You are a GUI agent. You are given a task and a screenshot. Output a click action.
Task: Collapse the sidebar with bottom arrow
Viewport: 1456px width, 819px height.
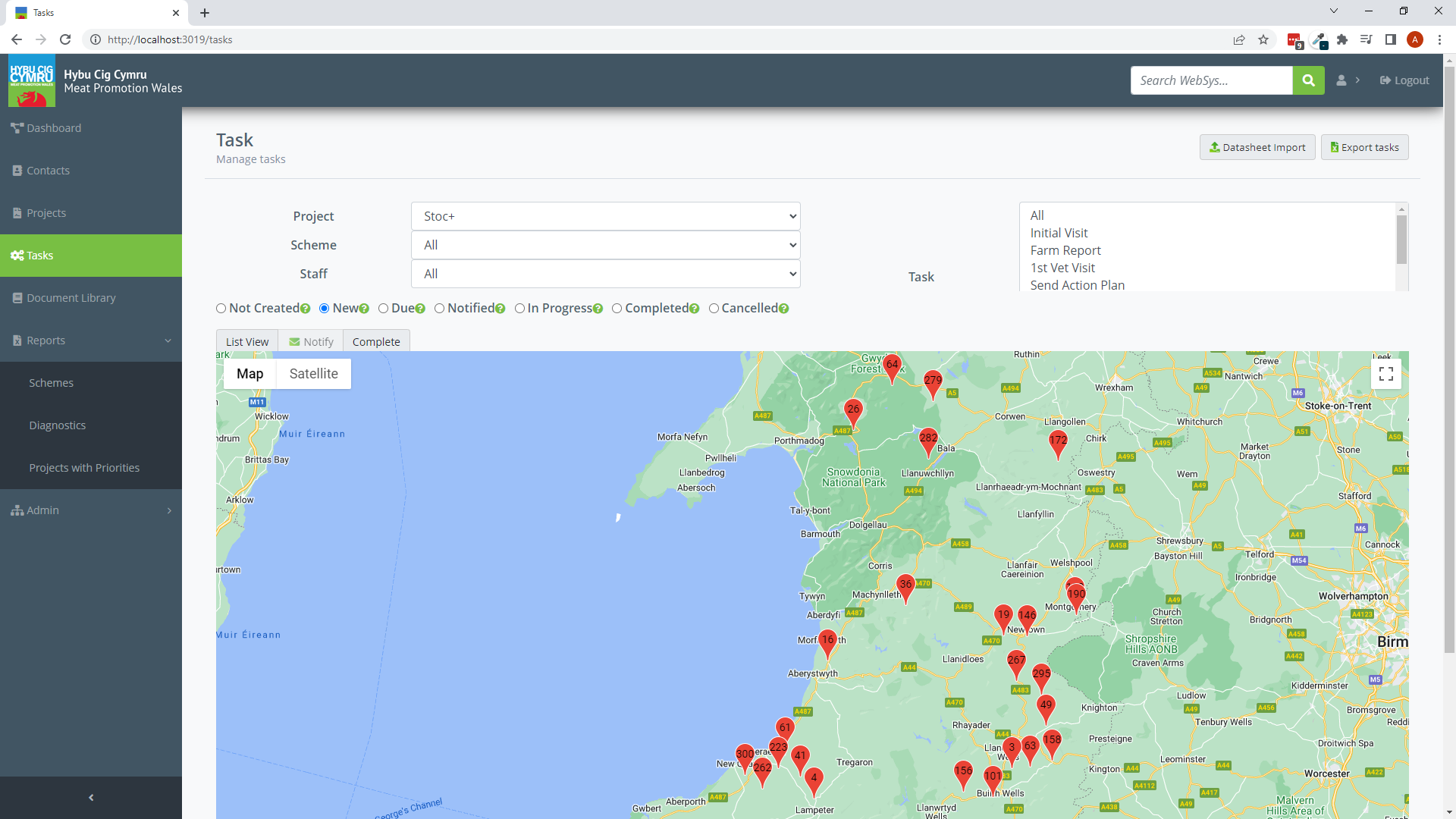click(91, 797)
